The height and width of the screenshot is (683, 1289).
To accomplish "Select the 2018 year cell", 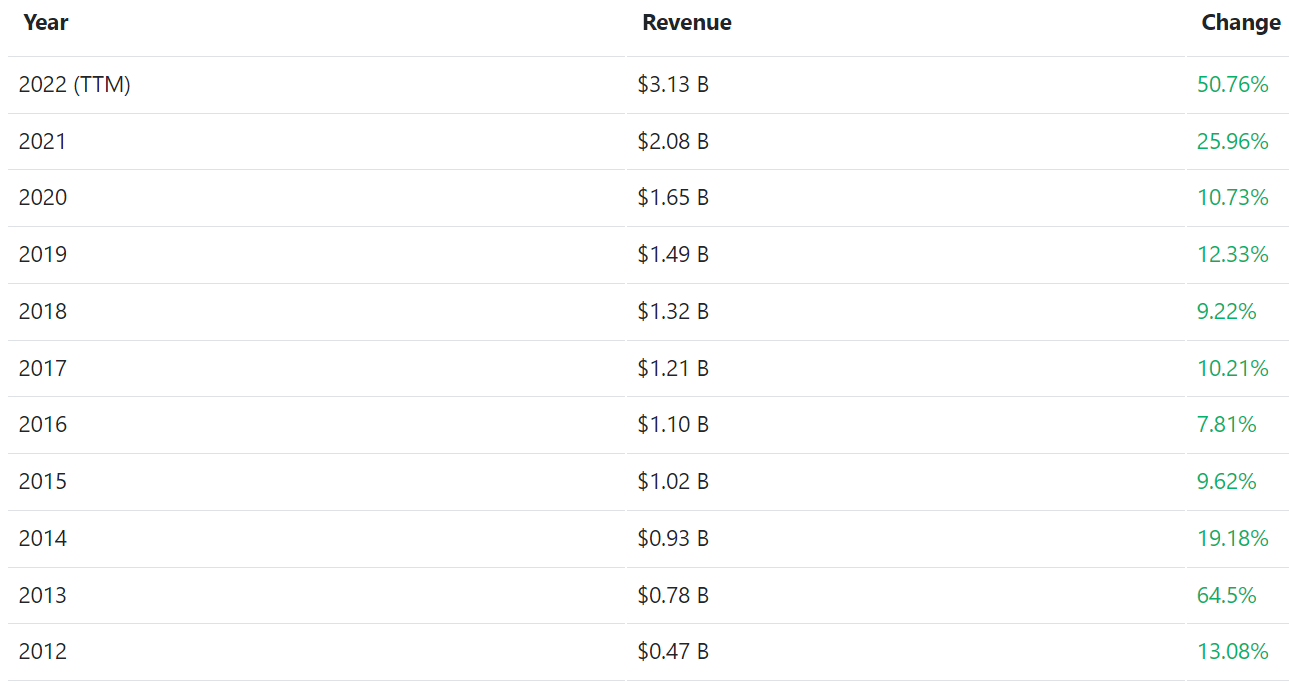I will (x=43, y=312).
